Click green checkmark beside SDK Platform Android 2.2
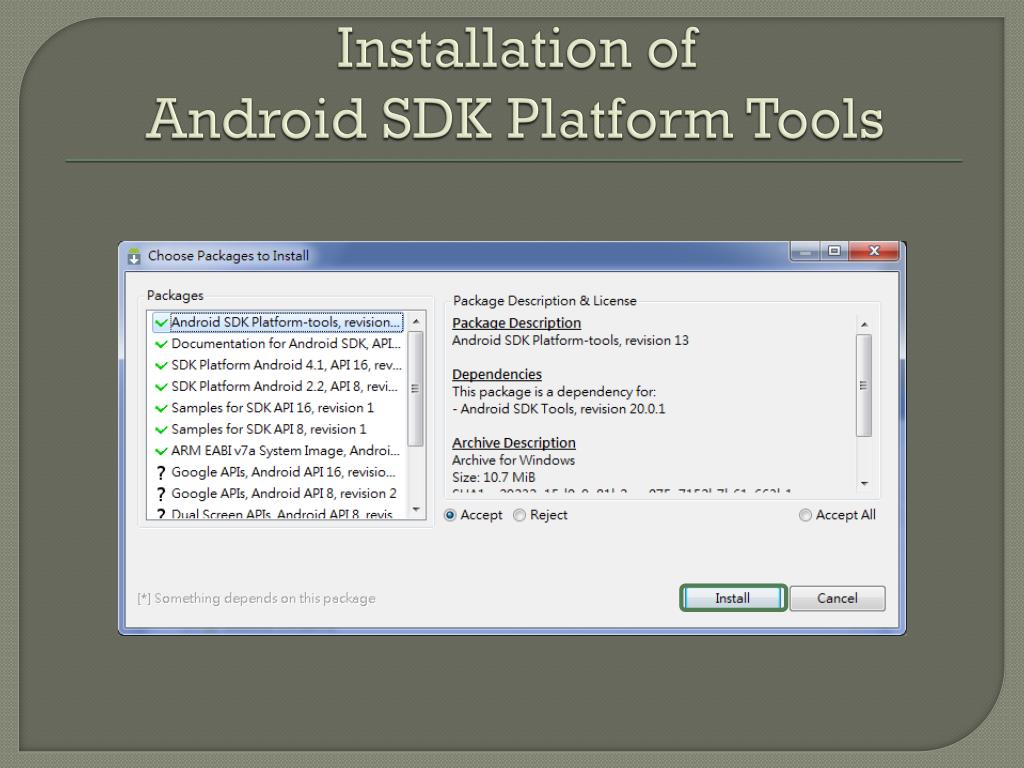Image resolution: width=1024 pixels, height=768 pixels. pyautogui.click(x=161, y=387)
